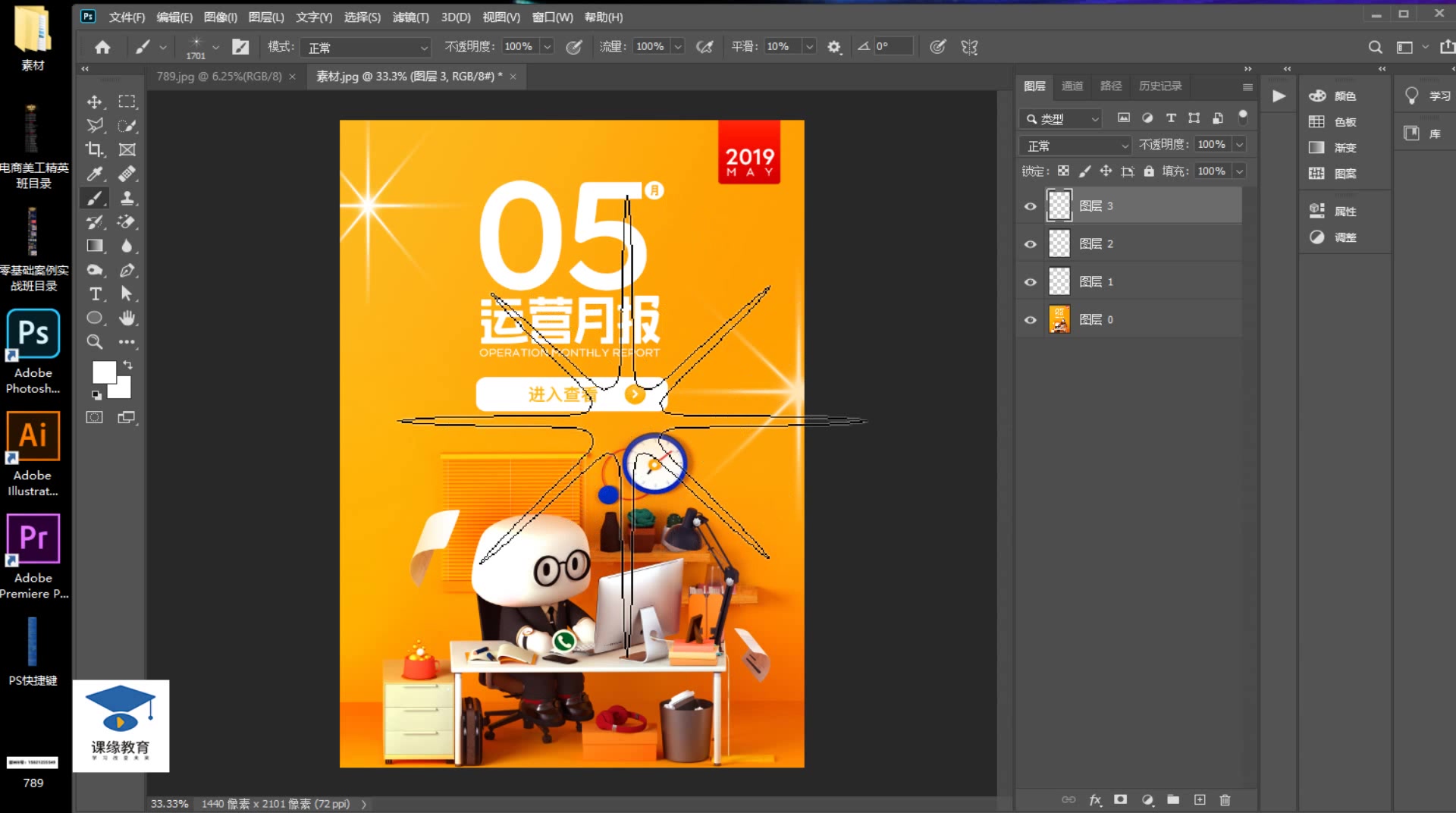The image size is (1456, 813).
Task: Toggle lock image pixels brush icon
Action: [1085, 171]
